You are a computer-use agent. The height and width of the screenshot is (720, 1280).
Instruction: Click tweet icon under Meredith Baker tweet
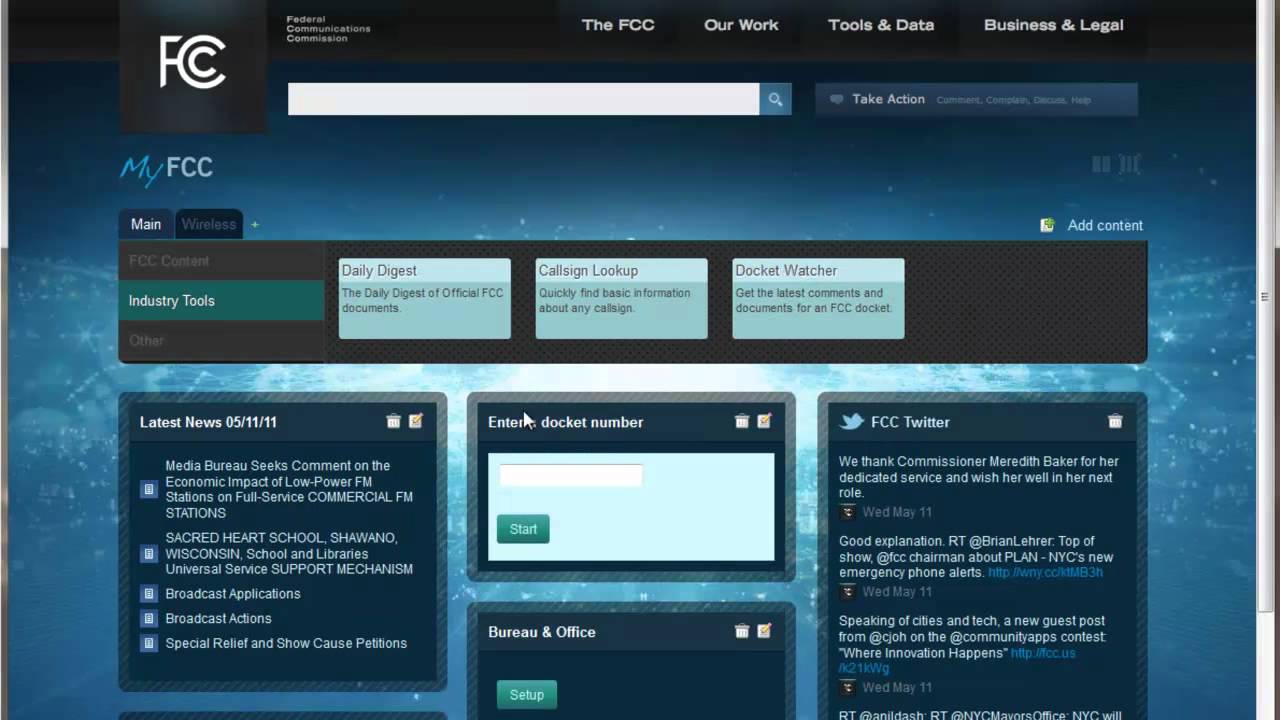click(x=847, y=512)
